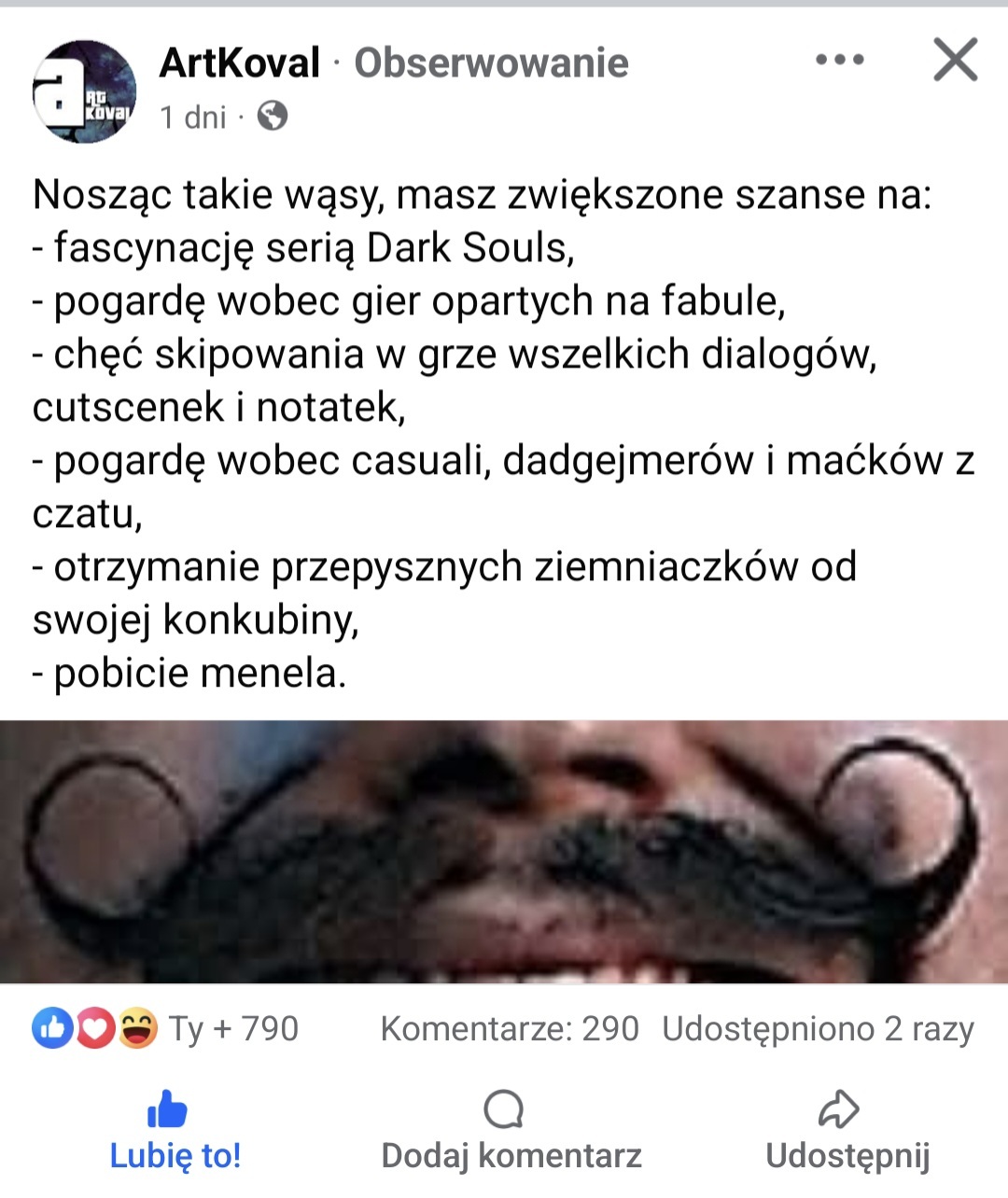Image resolution: width=1008 pixels, height=1198 pixels.
Task: Click the globe public visibility icon
Action: (x=273, y=117)
